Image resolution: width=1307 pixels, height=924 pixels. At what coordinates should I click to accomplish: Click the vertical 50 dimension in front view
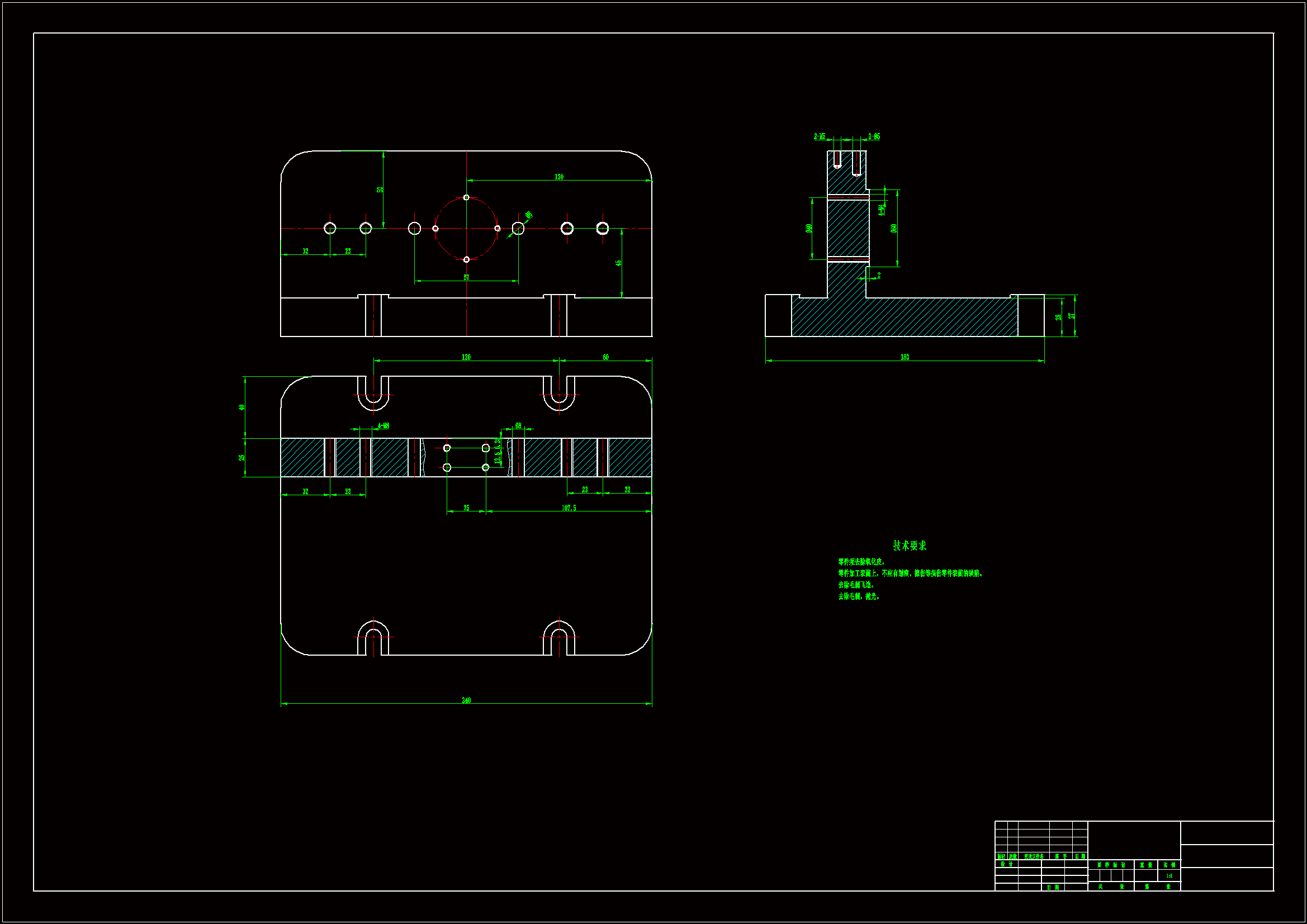(x=380, y=189)
